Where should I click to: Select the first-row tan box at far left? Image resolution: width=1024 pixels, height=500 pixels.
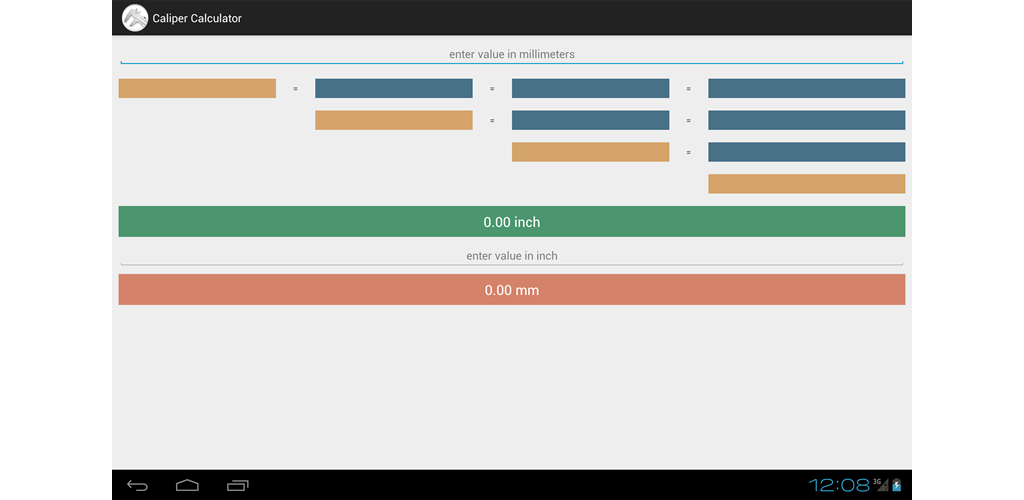point(197,88)
